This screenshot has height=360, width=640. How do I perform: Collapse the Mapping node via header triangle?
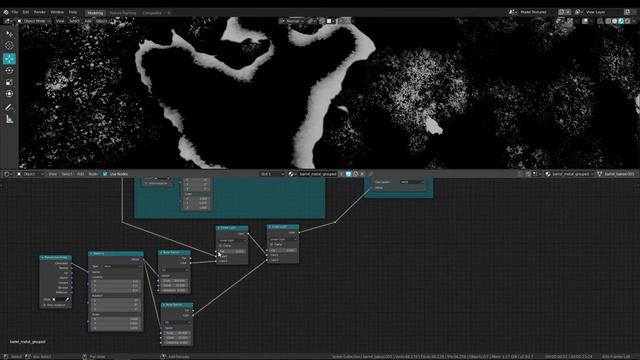pyautogui.click(x=91, y=253)
